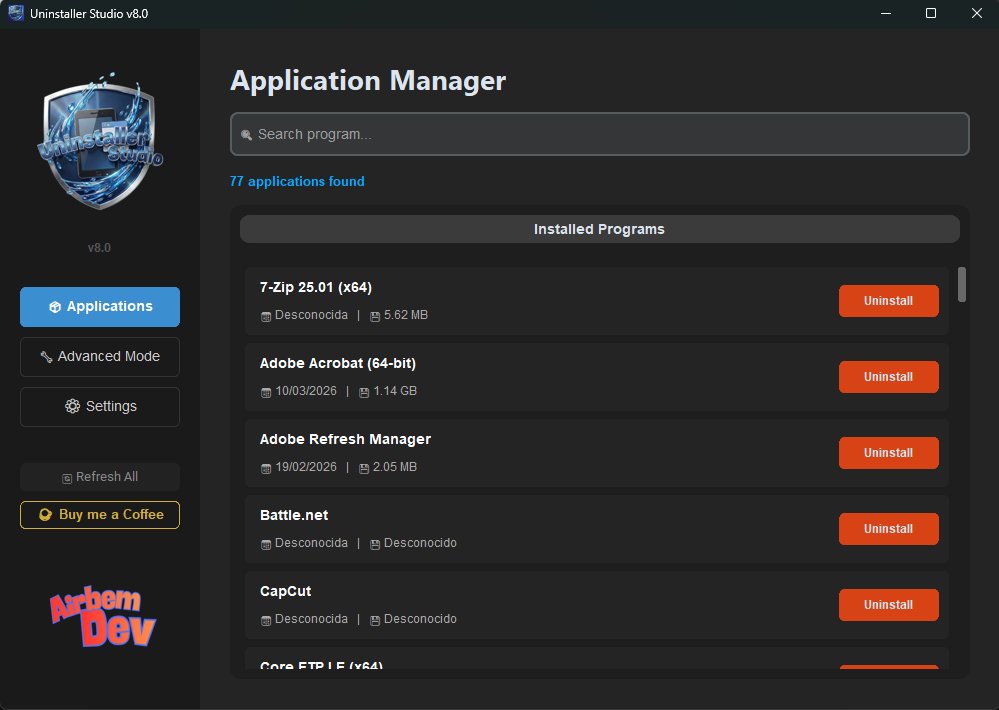Click the AirbemDev logo
The width and height of the screenshot is (999, 710).
[103, 616]
